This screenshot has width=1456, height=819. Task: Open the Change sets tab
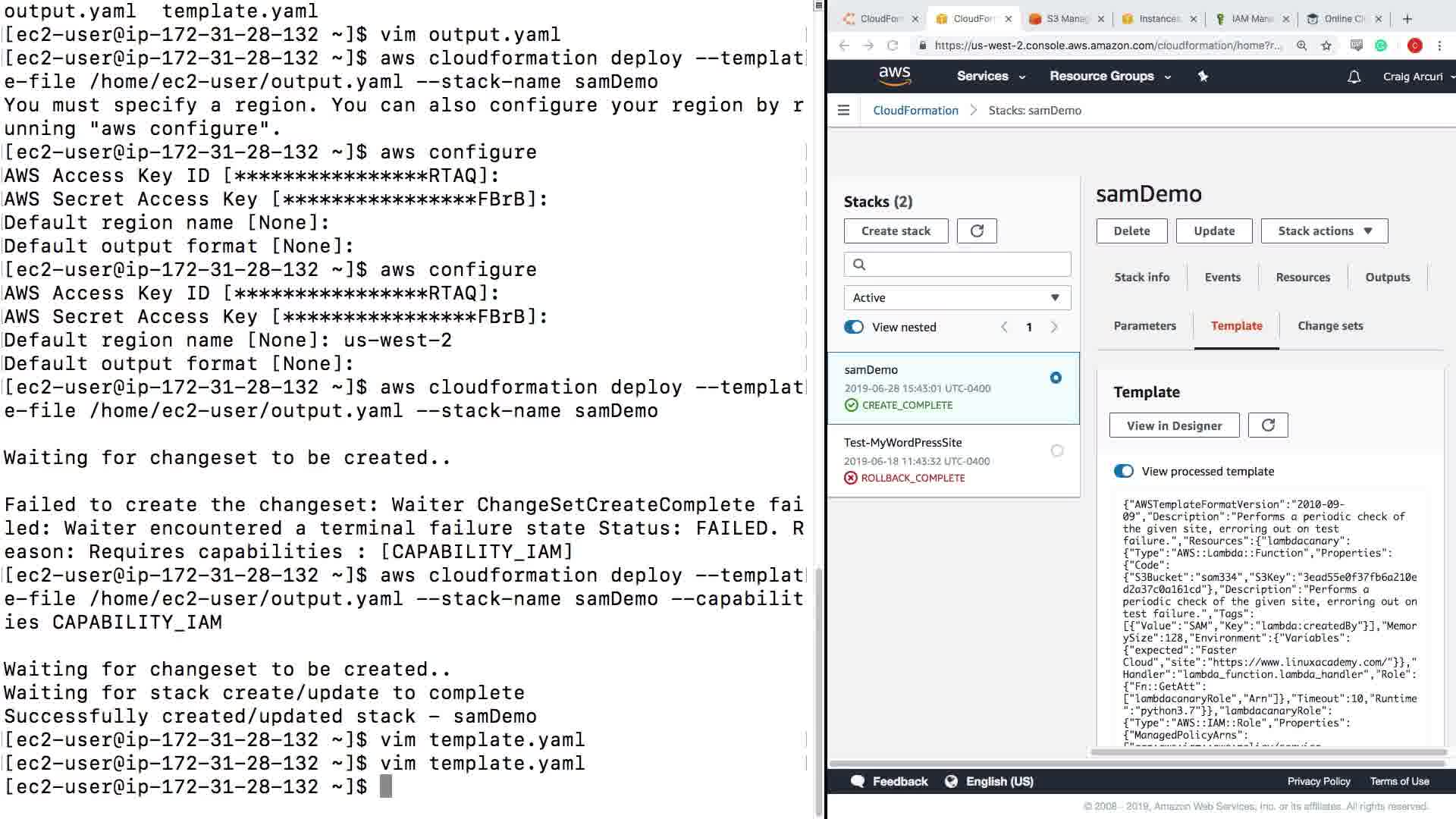tap(1330, 326)
